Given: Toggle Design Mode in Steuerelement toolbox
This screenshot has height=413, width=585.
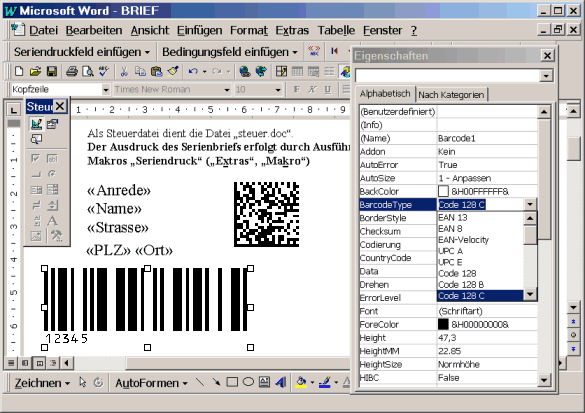Looking at the screenshot, I should pos(36,124).
